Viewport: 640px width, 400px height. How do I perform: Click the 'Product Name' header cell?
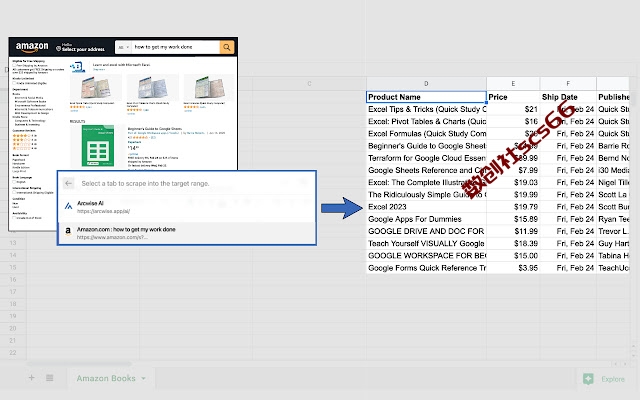coord(426,97)
